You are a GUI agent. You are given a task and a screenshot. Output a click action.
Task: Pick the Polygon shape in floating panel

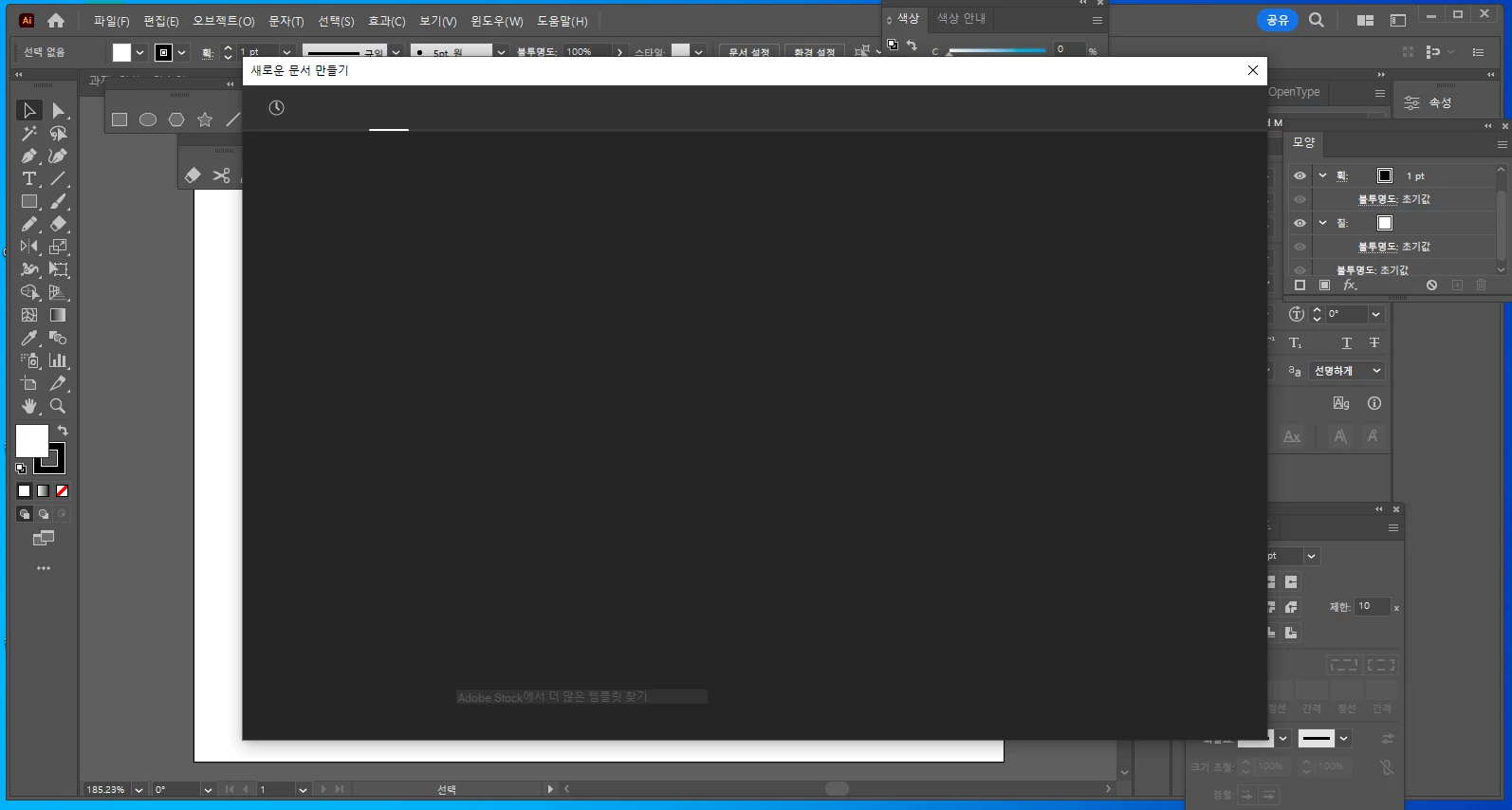click(x=176, y=120)
